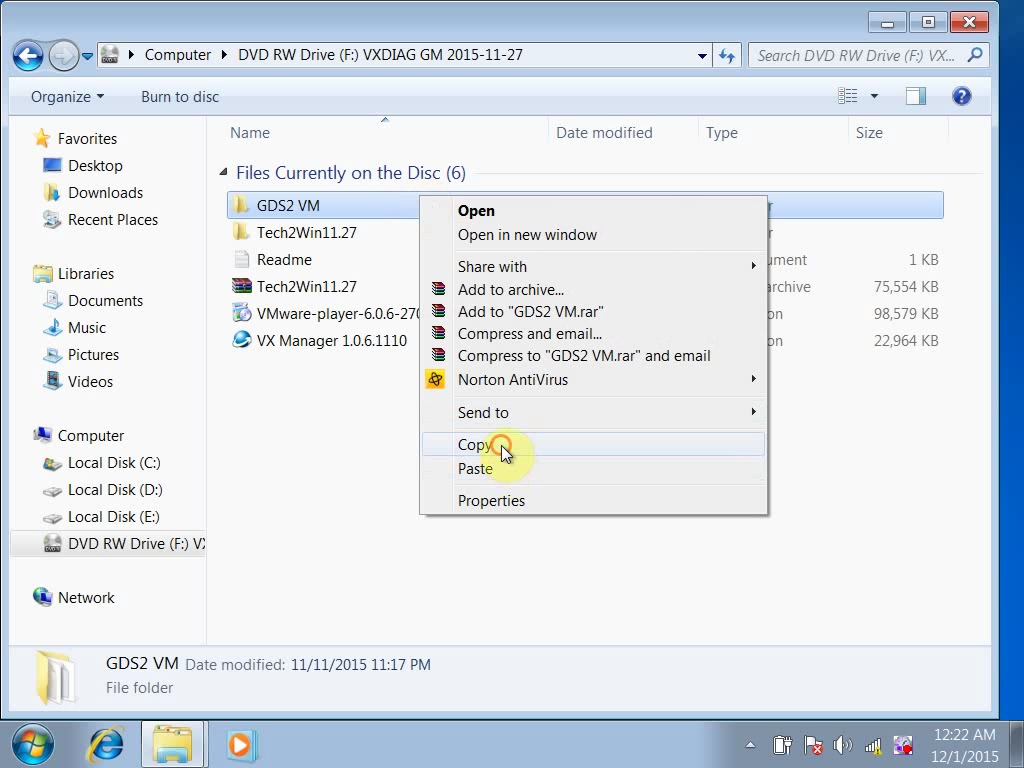
Task: Select Libraries in the navigation pane
Action: (86, 274)
